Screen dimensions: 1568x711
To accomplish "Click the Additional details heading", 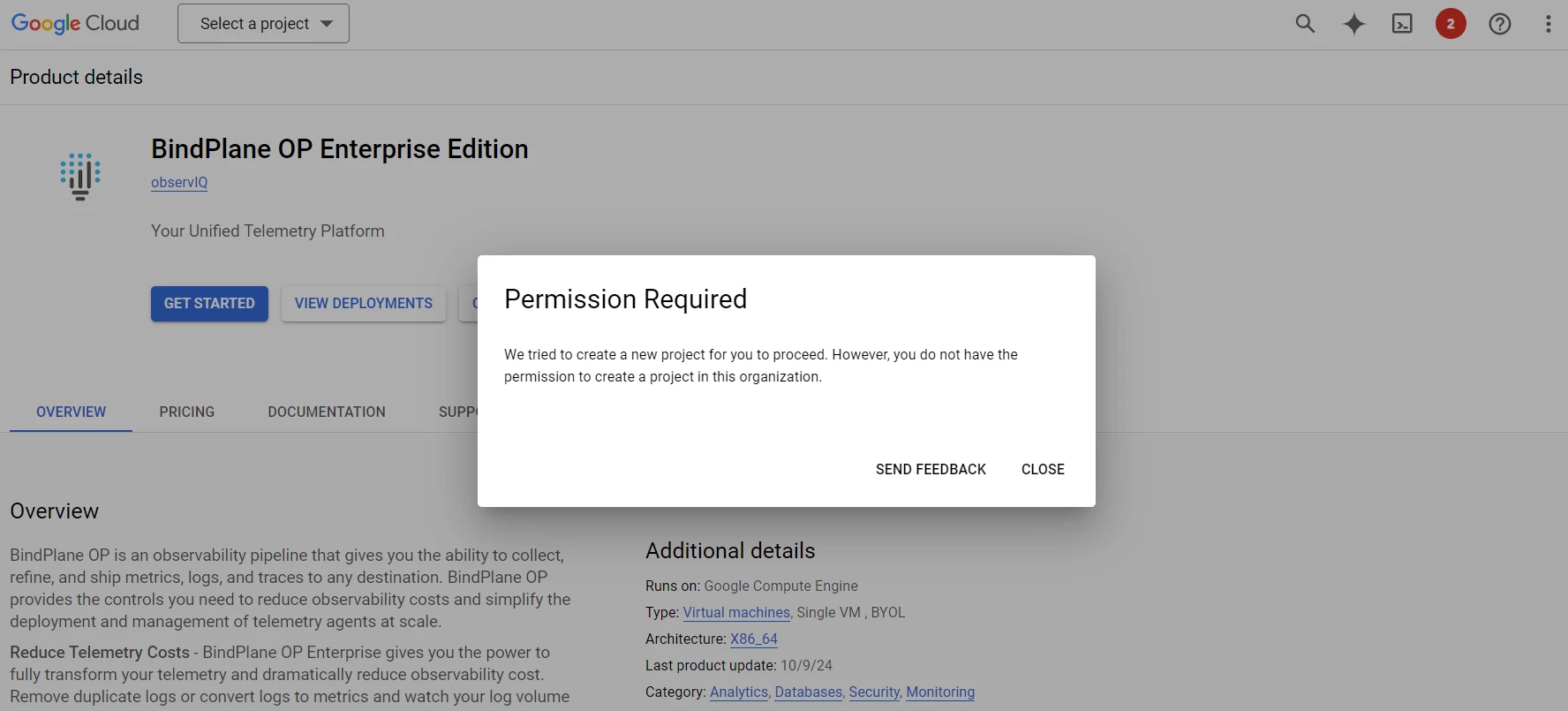I will point(730,550).
